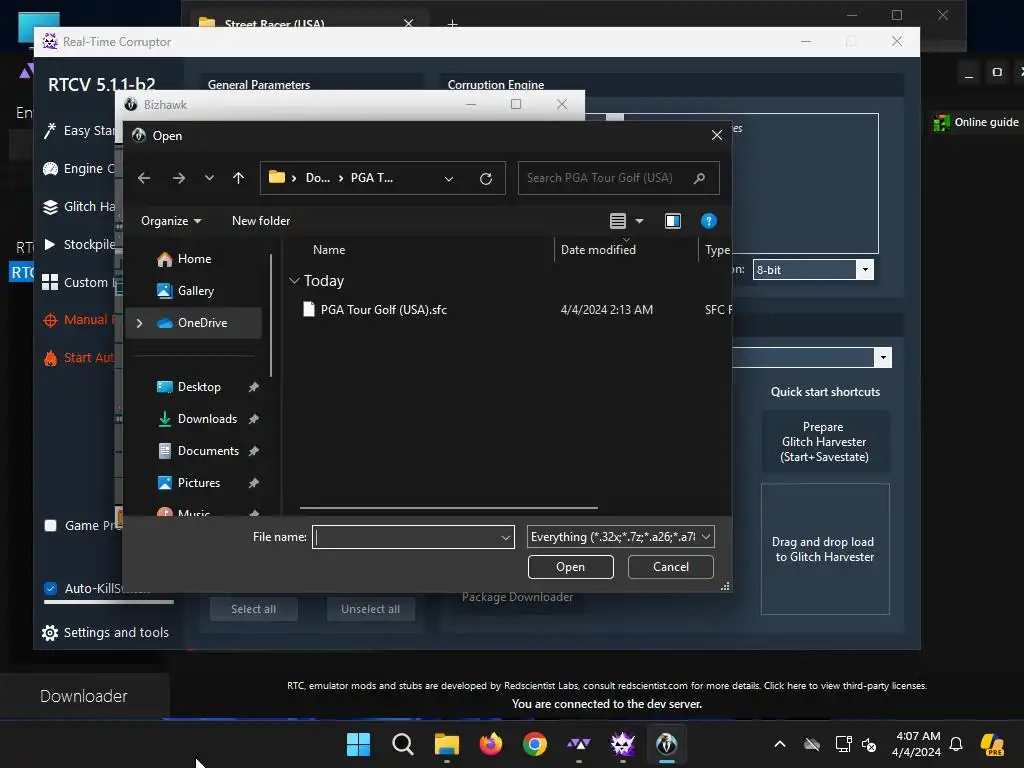Viewport: 1024px width, 768px height.
Task: Expand the OneDrive tree node
Action: (139, 323)
